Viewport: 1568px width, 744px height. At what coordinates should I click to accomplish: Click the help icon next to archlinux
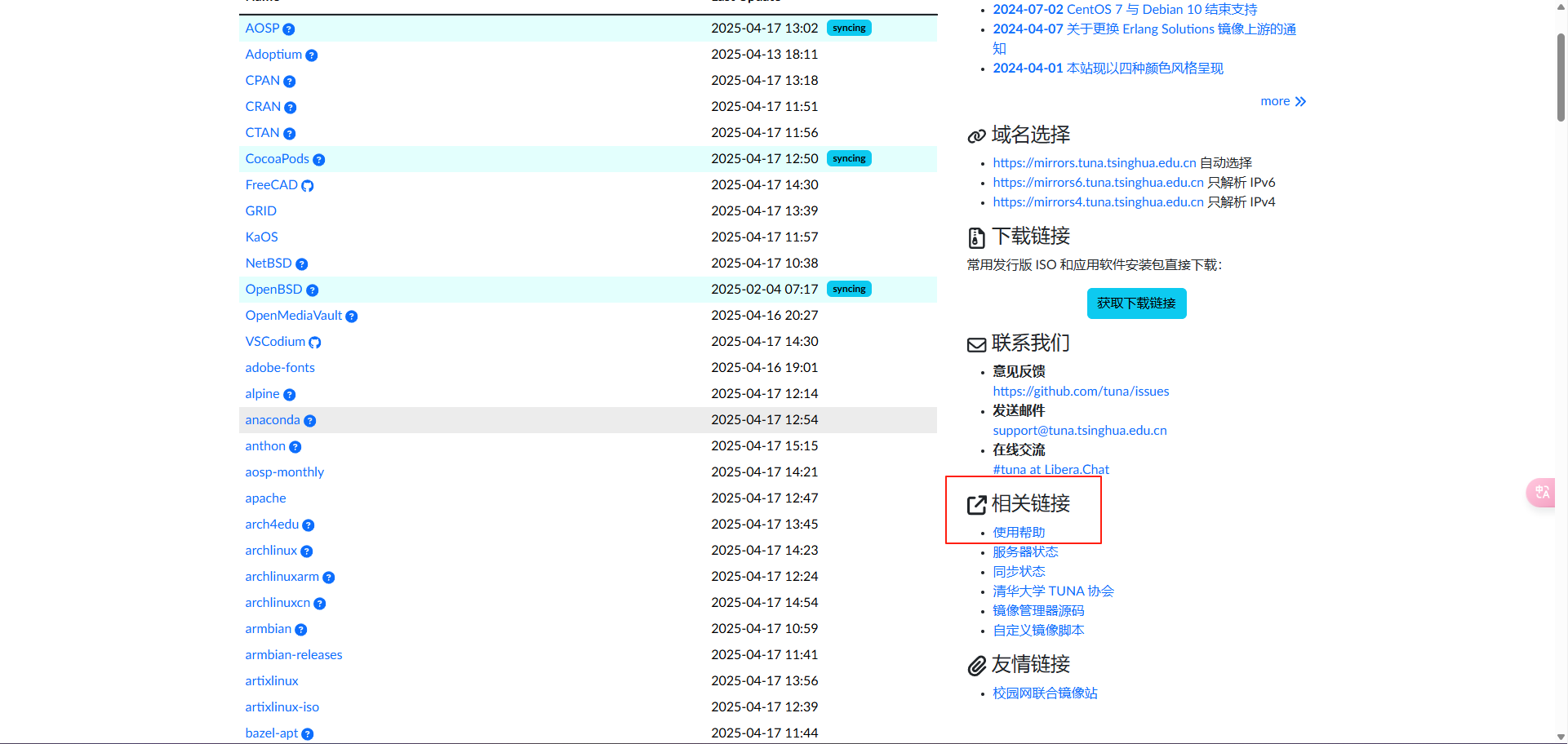(x=307, y=551)
